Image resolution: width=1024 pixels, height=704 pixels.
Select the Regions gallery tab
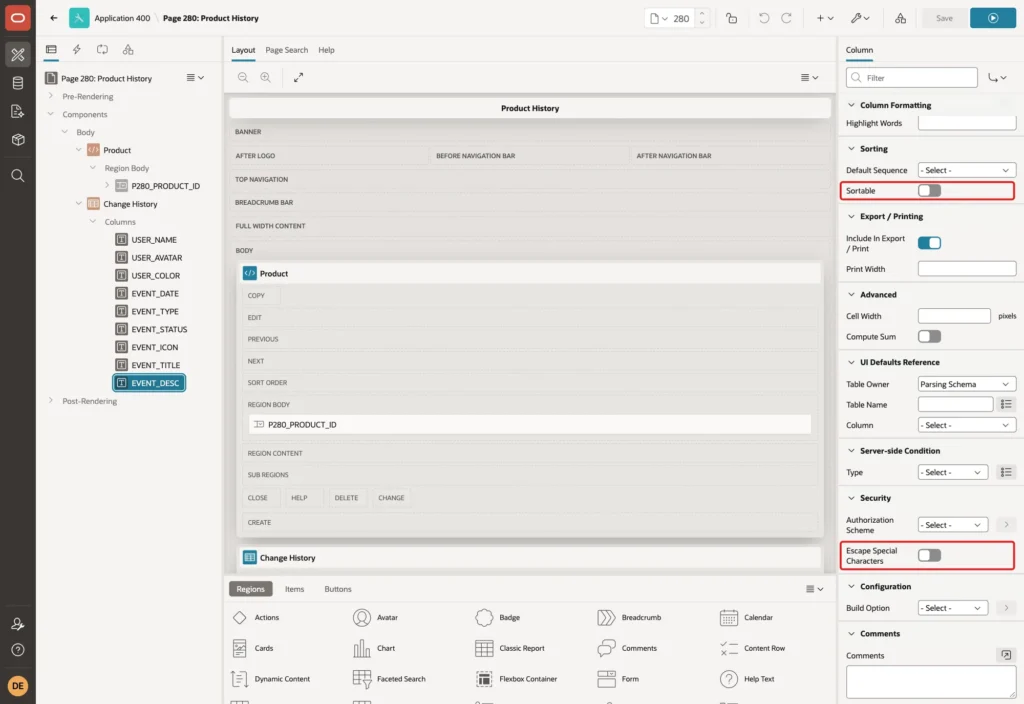coord(250,588)
